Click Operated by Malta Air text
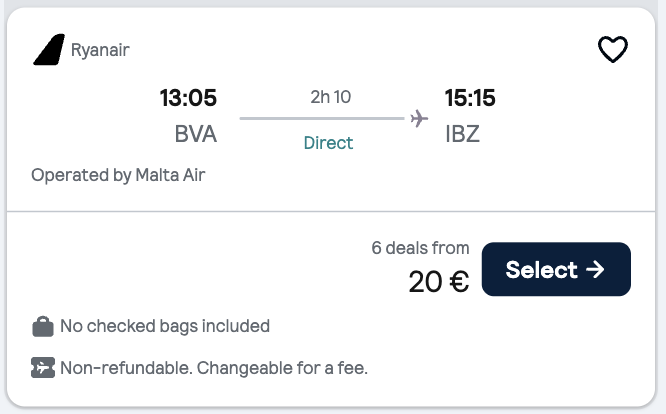 pyautogui.click(x=118, y=175)
